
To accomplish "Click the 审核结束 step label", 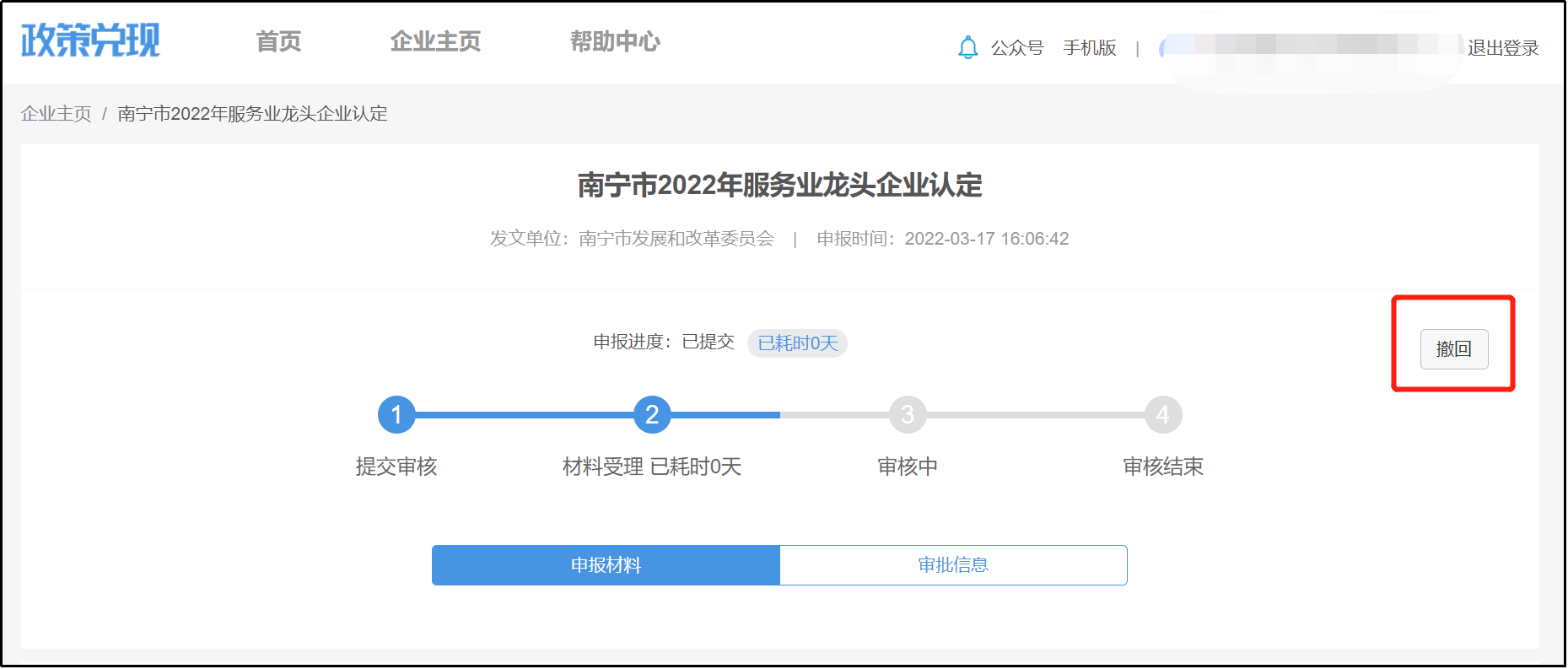I will click(1163, 467).
